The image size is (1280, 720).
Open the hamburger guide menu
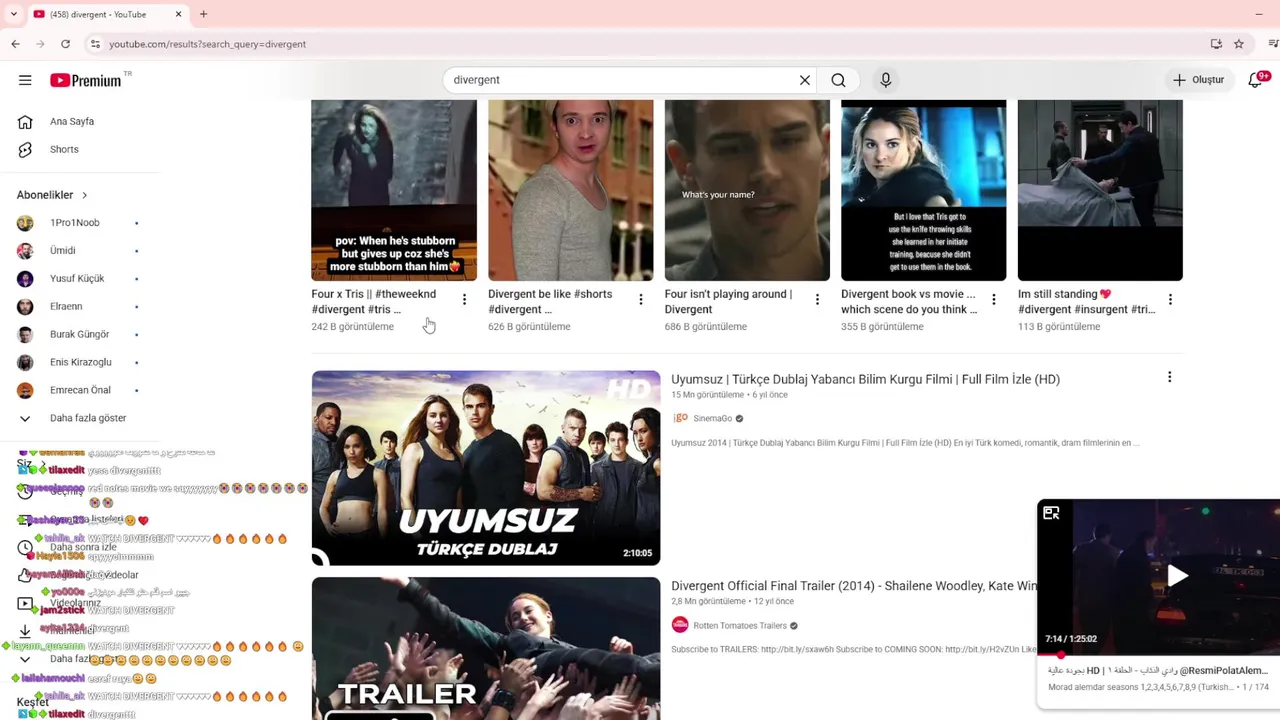click(x=25, y=80)
